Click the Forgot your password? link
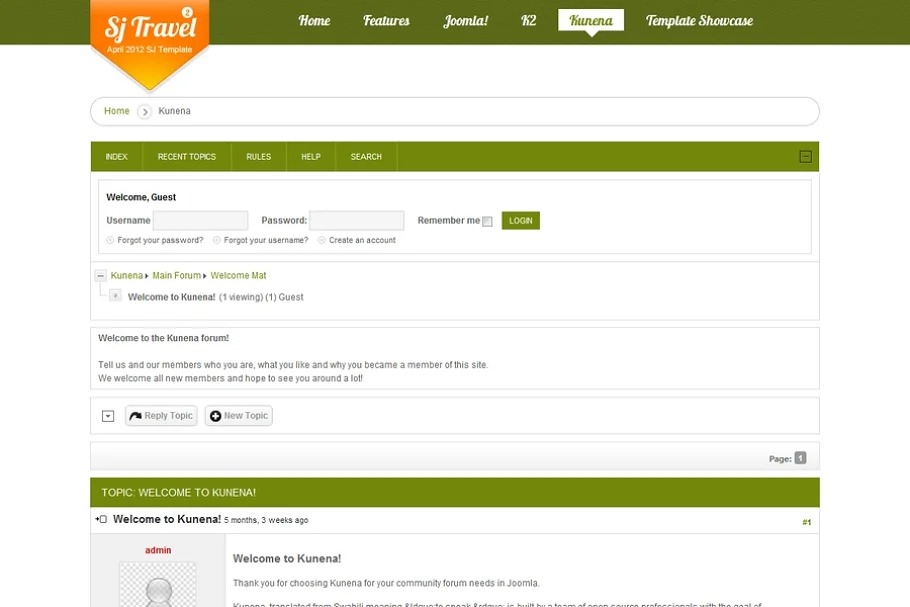Image resolution: width=910 pixels, height=607 pixels. point(160,240)
